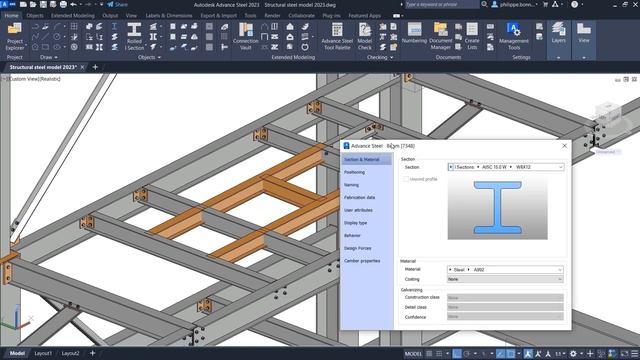Click the ViewCube in the drawing area
The height and width of the screenshot is (360, 640).
[x=608, y=114]
